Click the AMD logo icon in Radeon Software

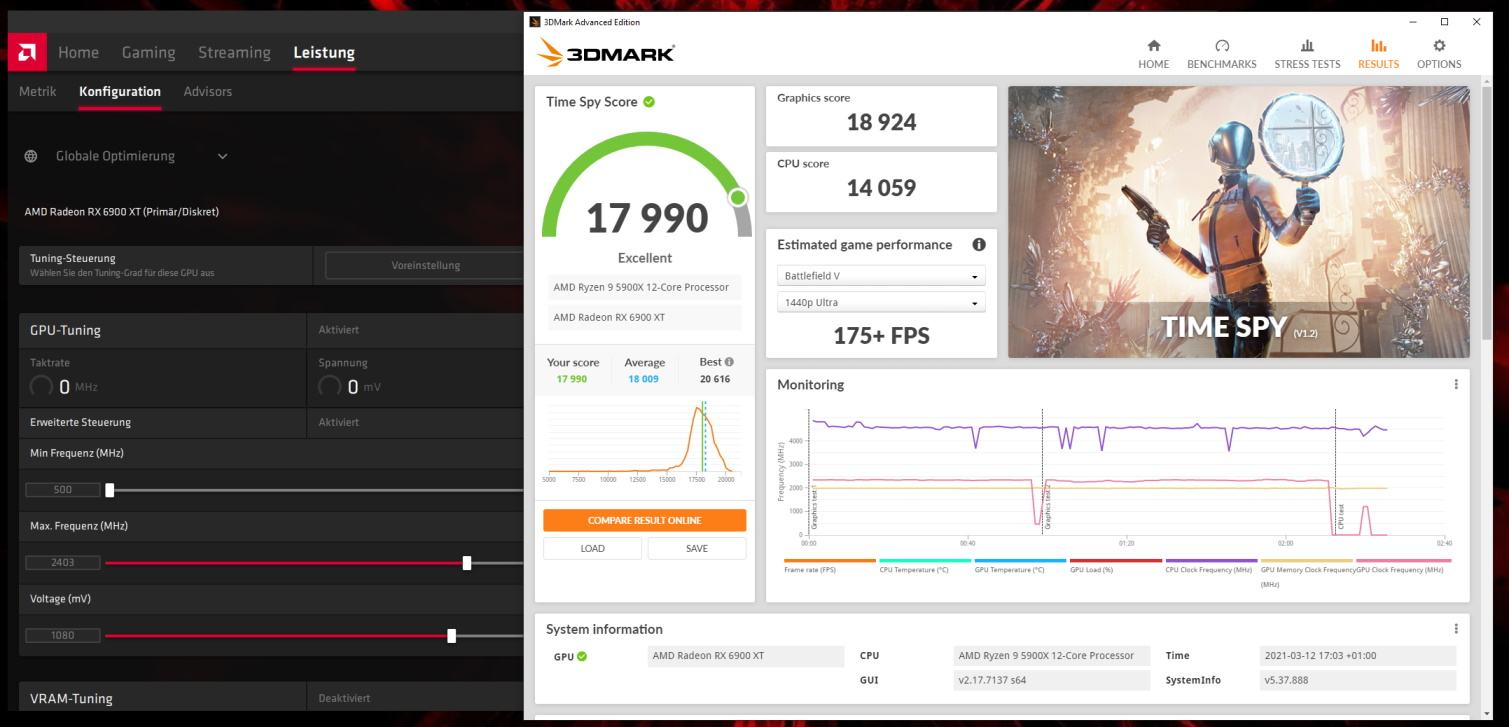pyautogui.click(x=26, y=52)
